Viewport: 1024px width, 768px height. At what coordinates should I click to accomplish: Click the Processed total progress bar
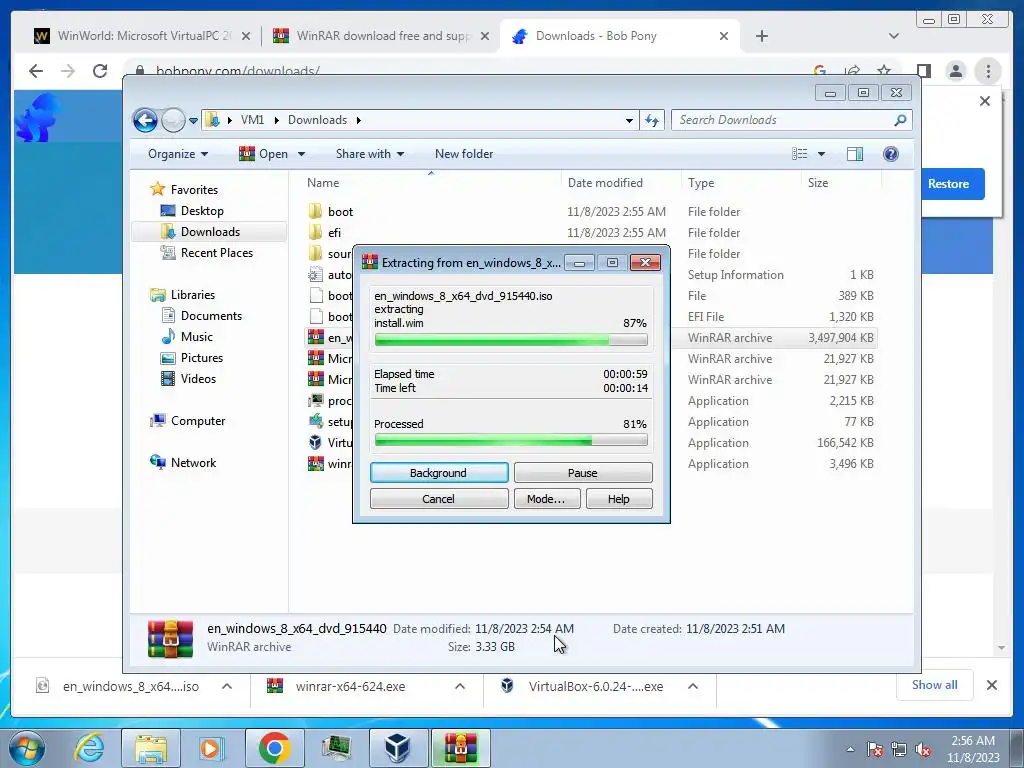point(511,441)
